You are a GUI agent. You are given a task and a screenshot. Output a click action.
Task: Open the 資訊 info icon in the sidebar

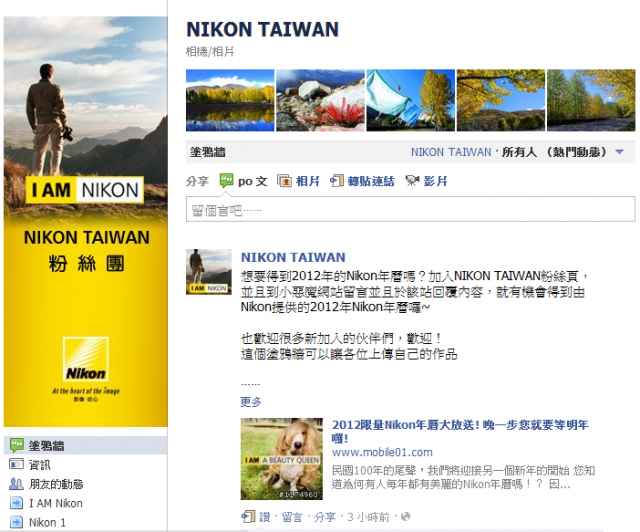[x=16, y=464]
